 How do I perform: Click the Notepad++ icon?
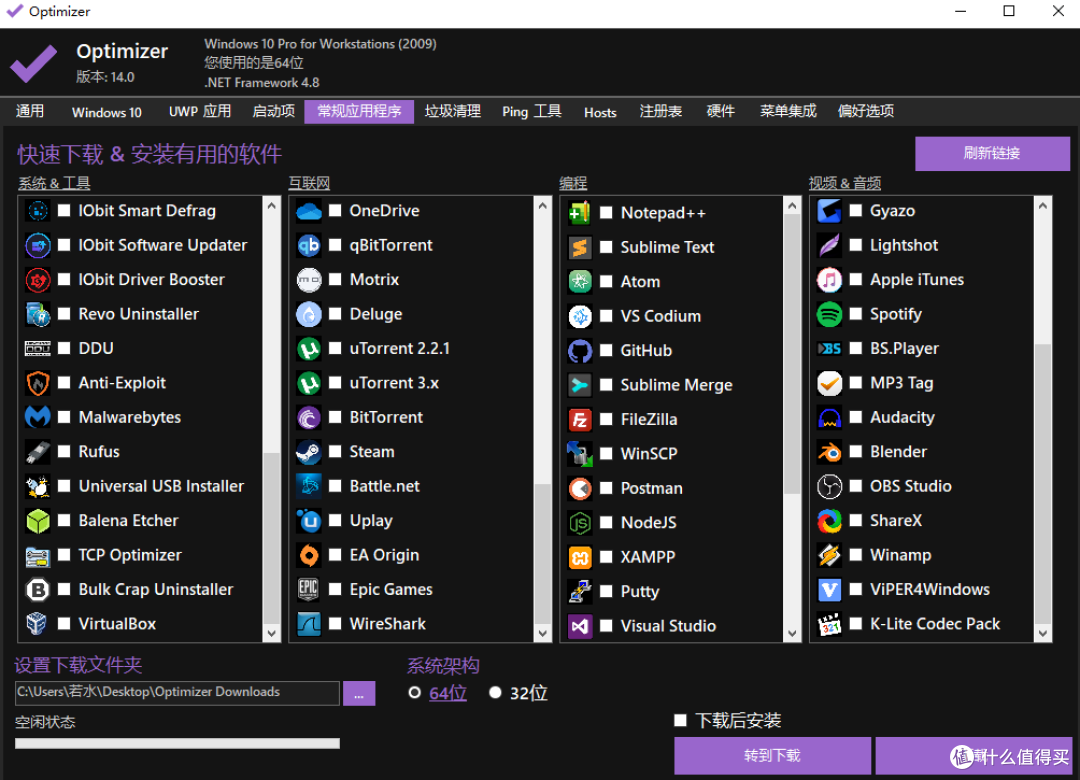point(580,212)
